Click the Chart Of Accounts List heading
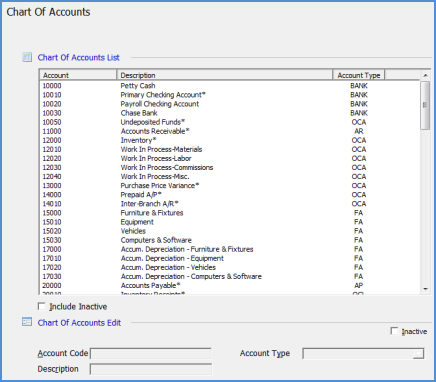436x382 pixels. coord(79,57)
